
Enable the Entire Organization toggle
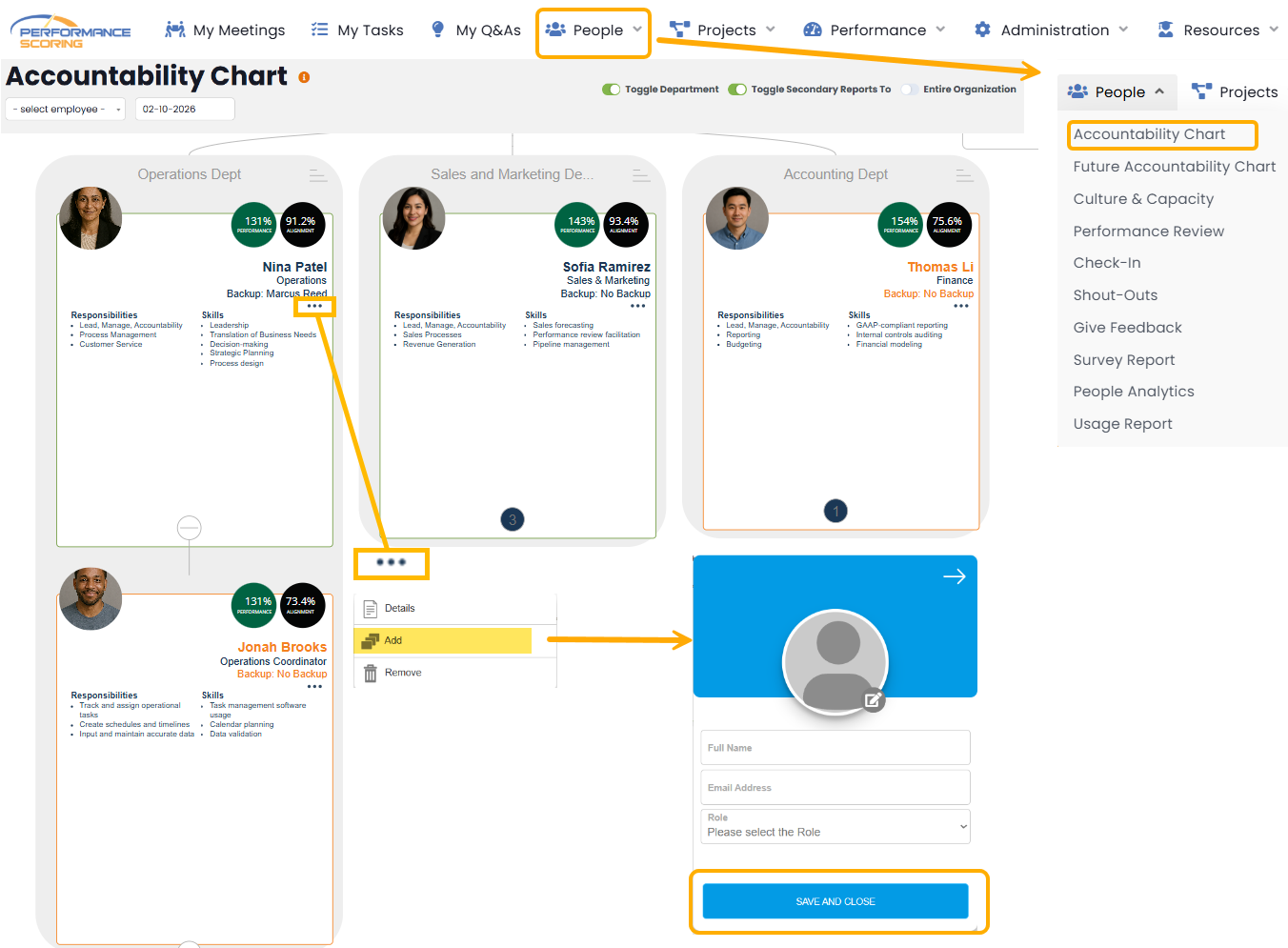pos(910,90)
